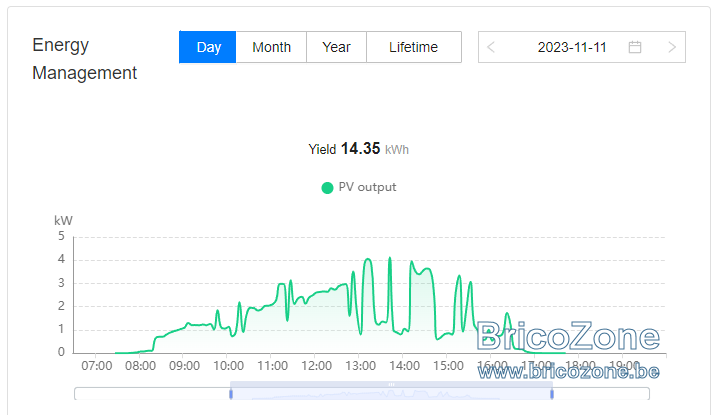Click the top grip of zoom range bar

392,385
